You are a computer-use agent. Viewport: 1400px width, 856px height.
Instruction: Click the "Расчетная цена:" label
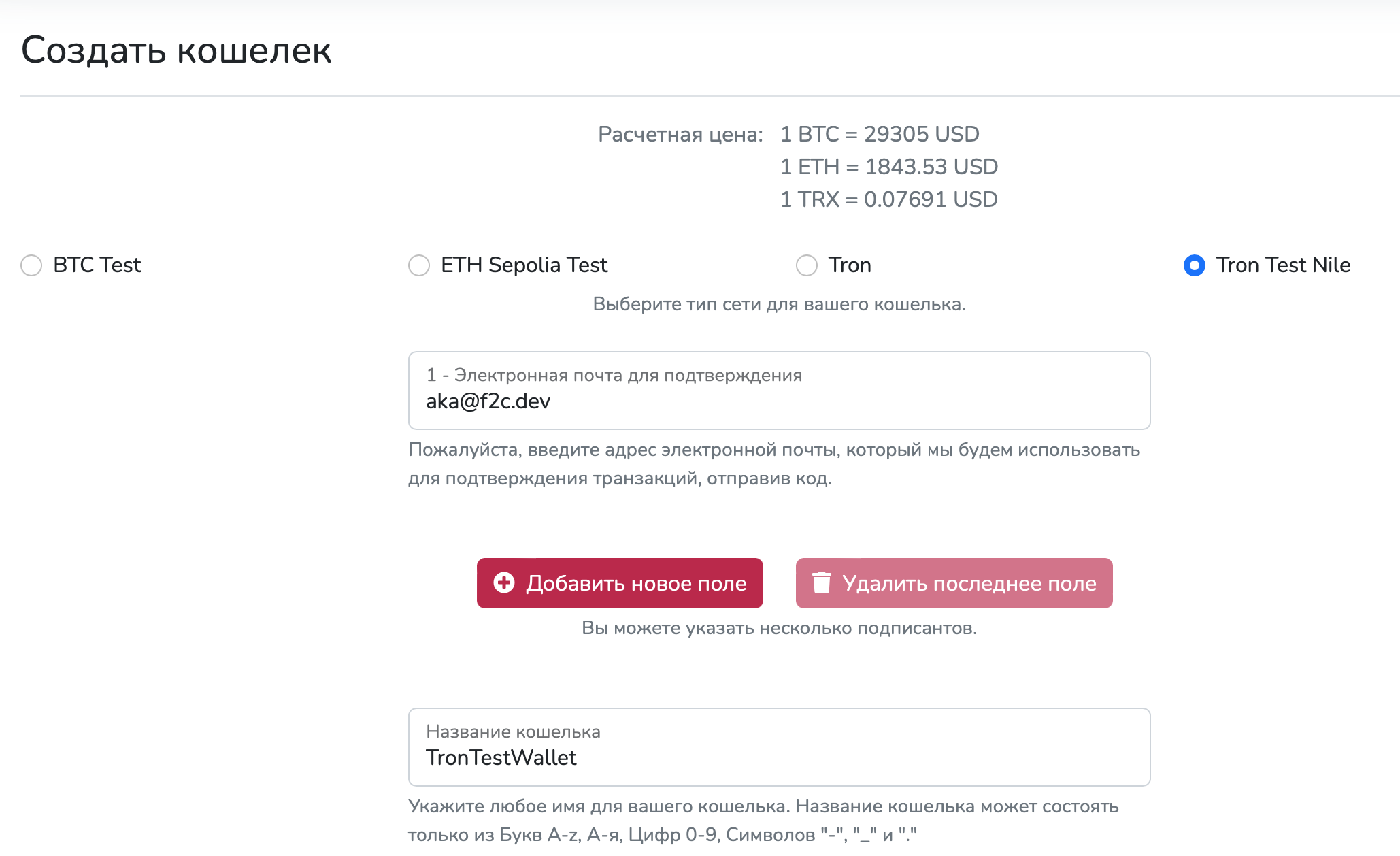tap(680, 135)
